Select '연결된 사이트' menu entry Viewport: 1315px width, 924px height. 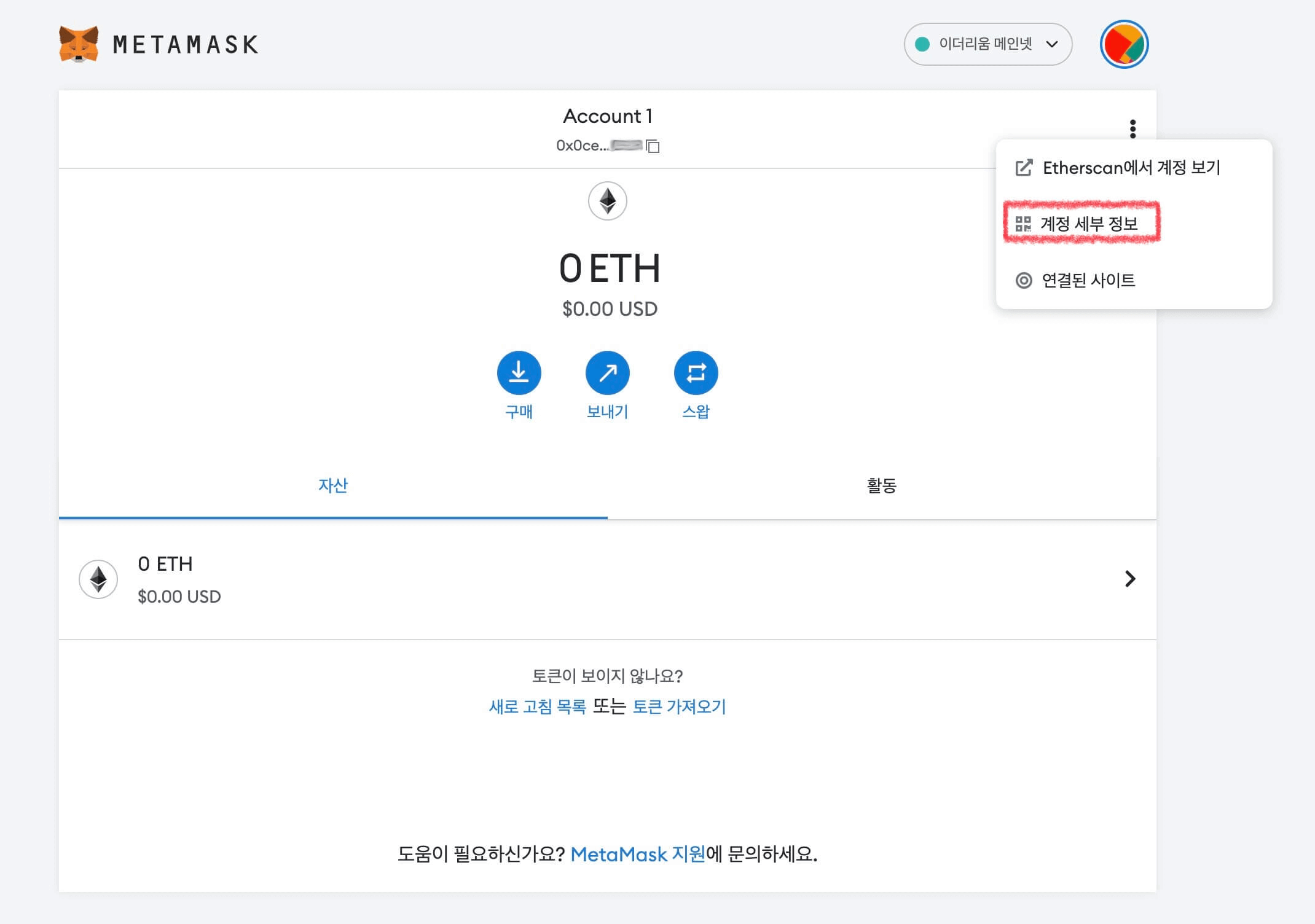coord(1134,281)
